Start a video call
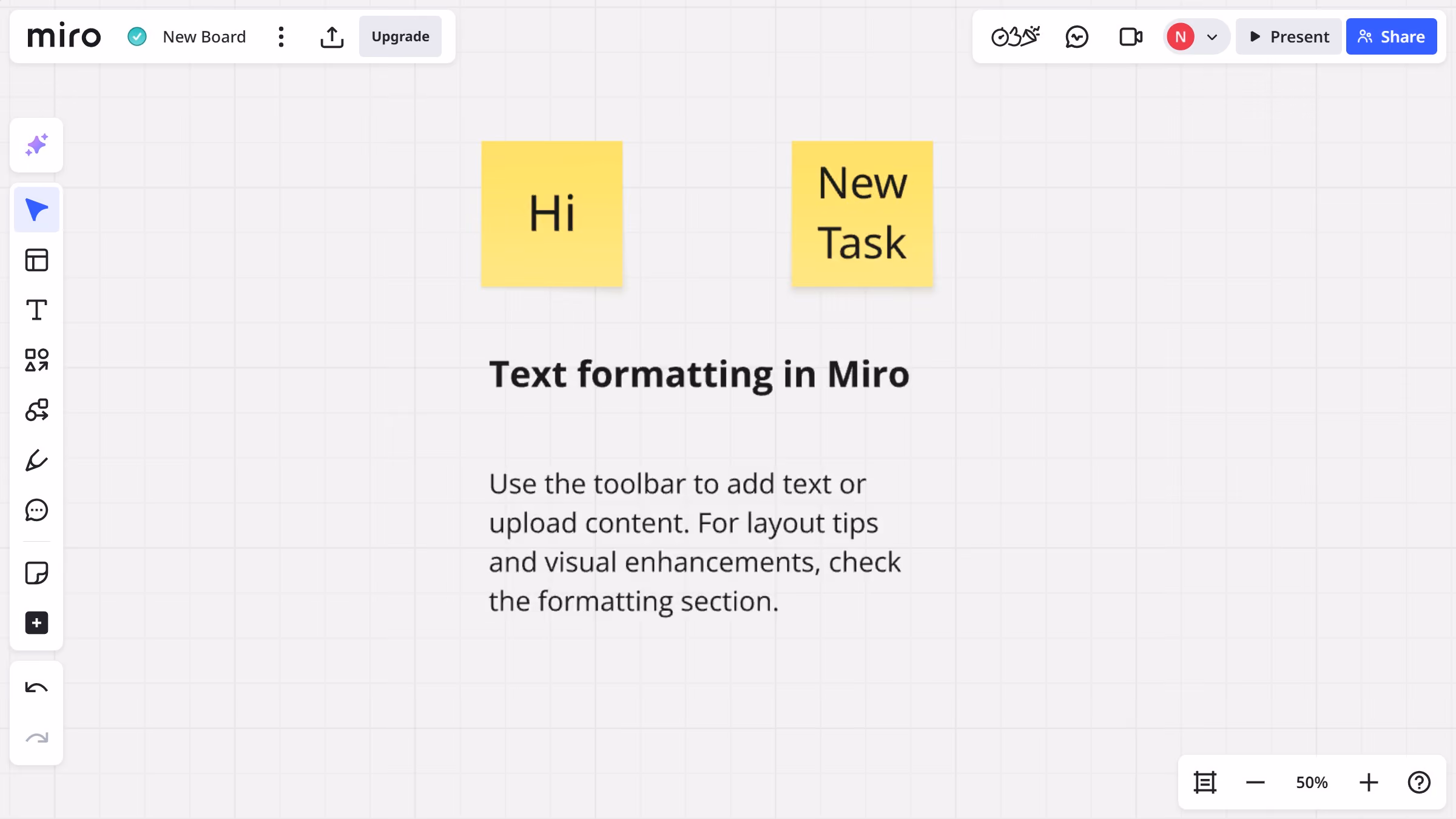This screenshot has height=819, width=1456. 1131,37
